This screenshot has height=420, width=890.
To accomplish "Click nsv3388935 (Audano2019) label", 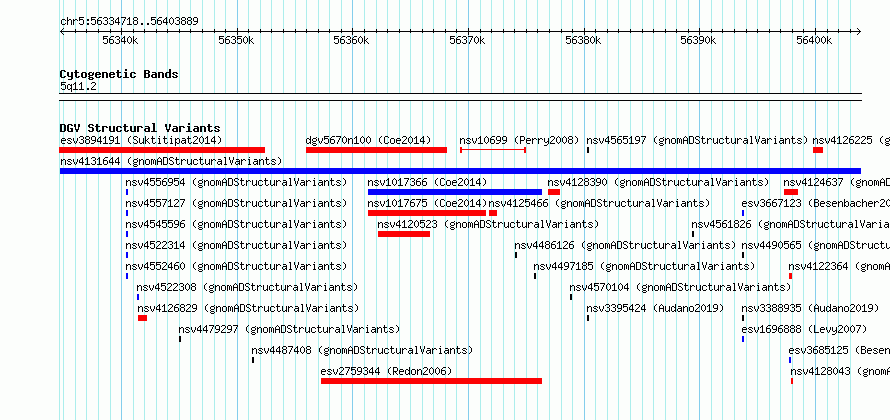I will point(811,308).
